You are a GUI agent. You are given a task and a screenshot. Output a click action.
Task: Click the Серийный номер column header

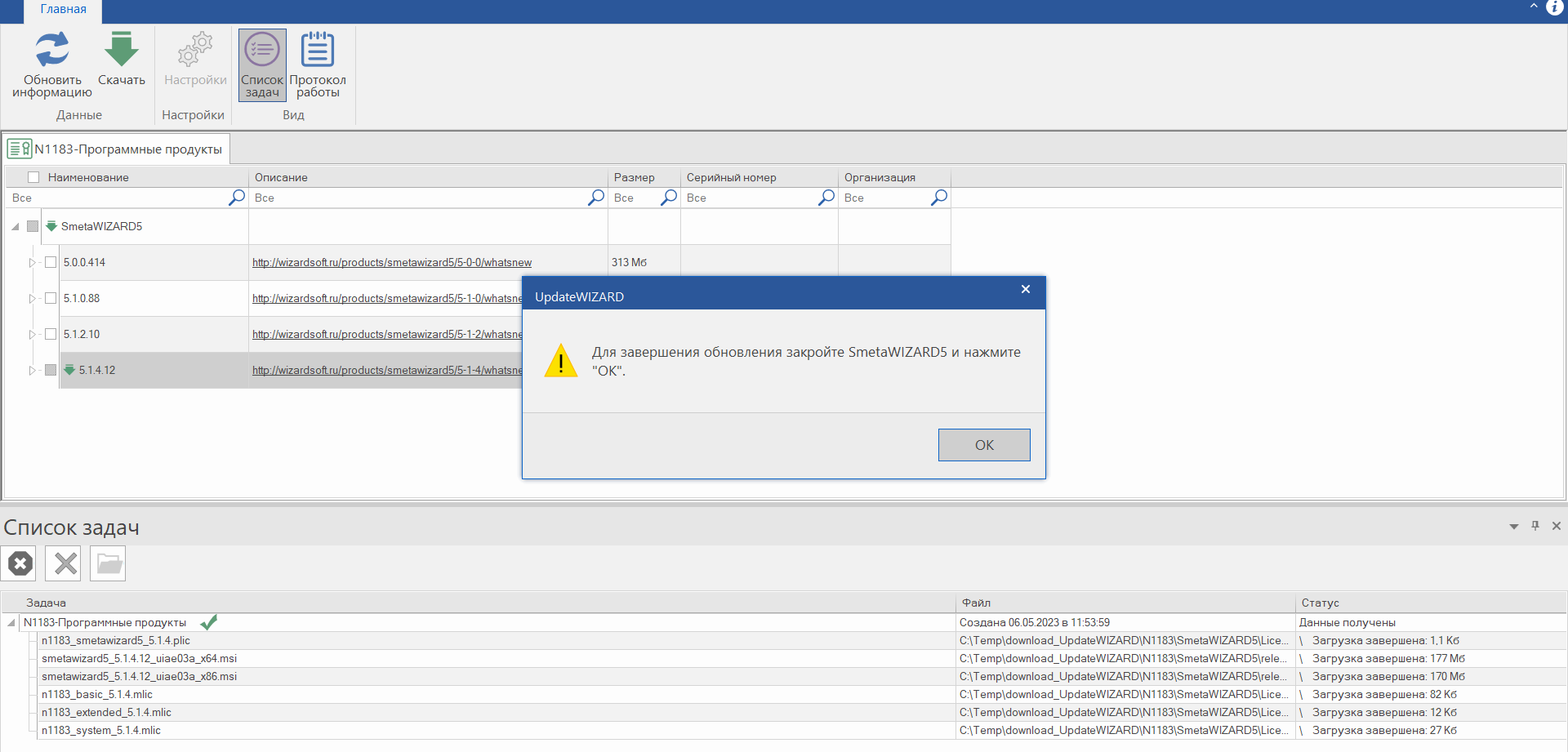tap(759, 177)
